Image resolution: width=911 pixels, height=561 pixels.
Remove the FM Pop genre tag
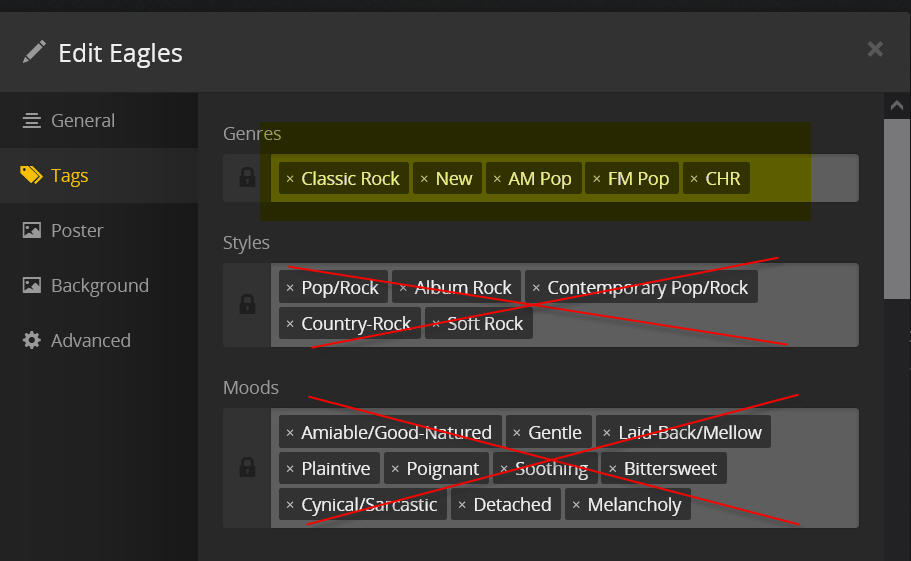point(597,179)
